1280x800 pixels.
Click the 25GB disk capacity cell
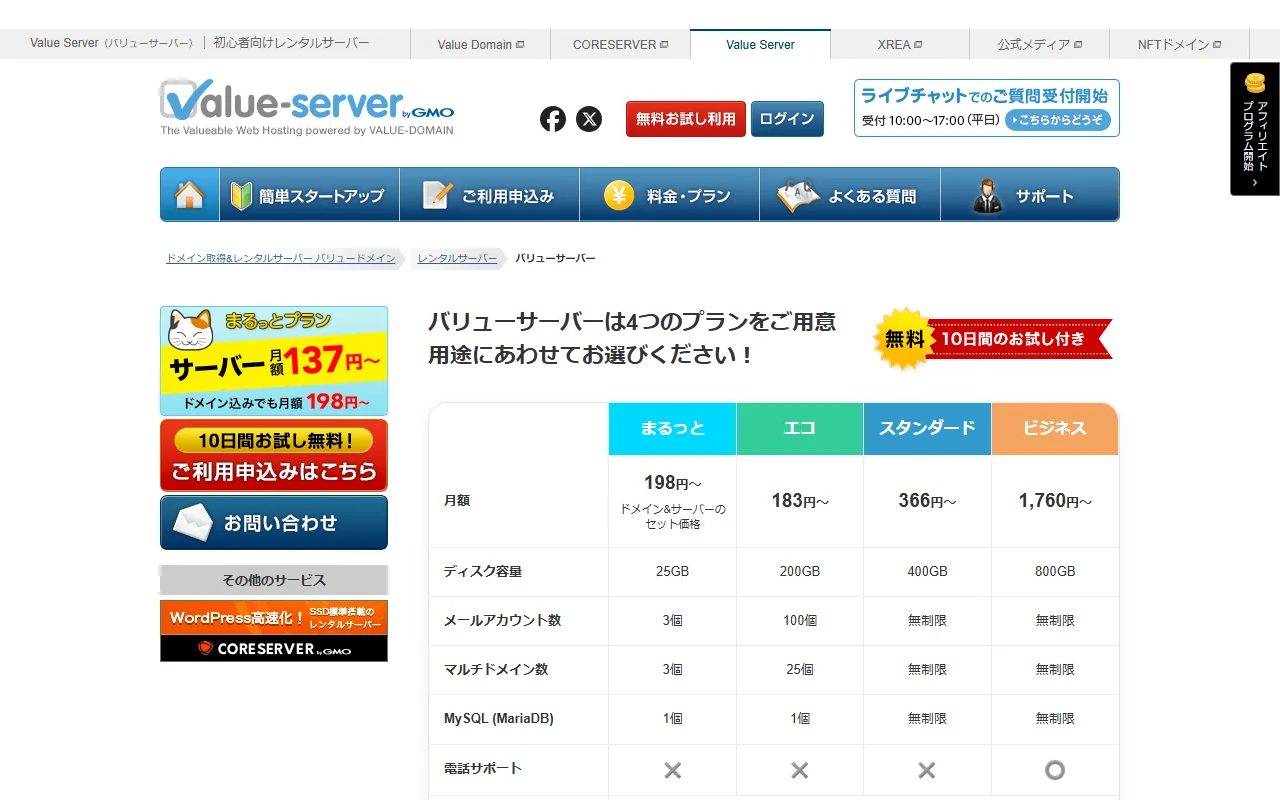[x=672, y=572]
